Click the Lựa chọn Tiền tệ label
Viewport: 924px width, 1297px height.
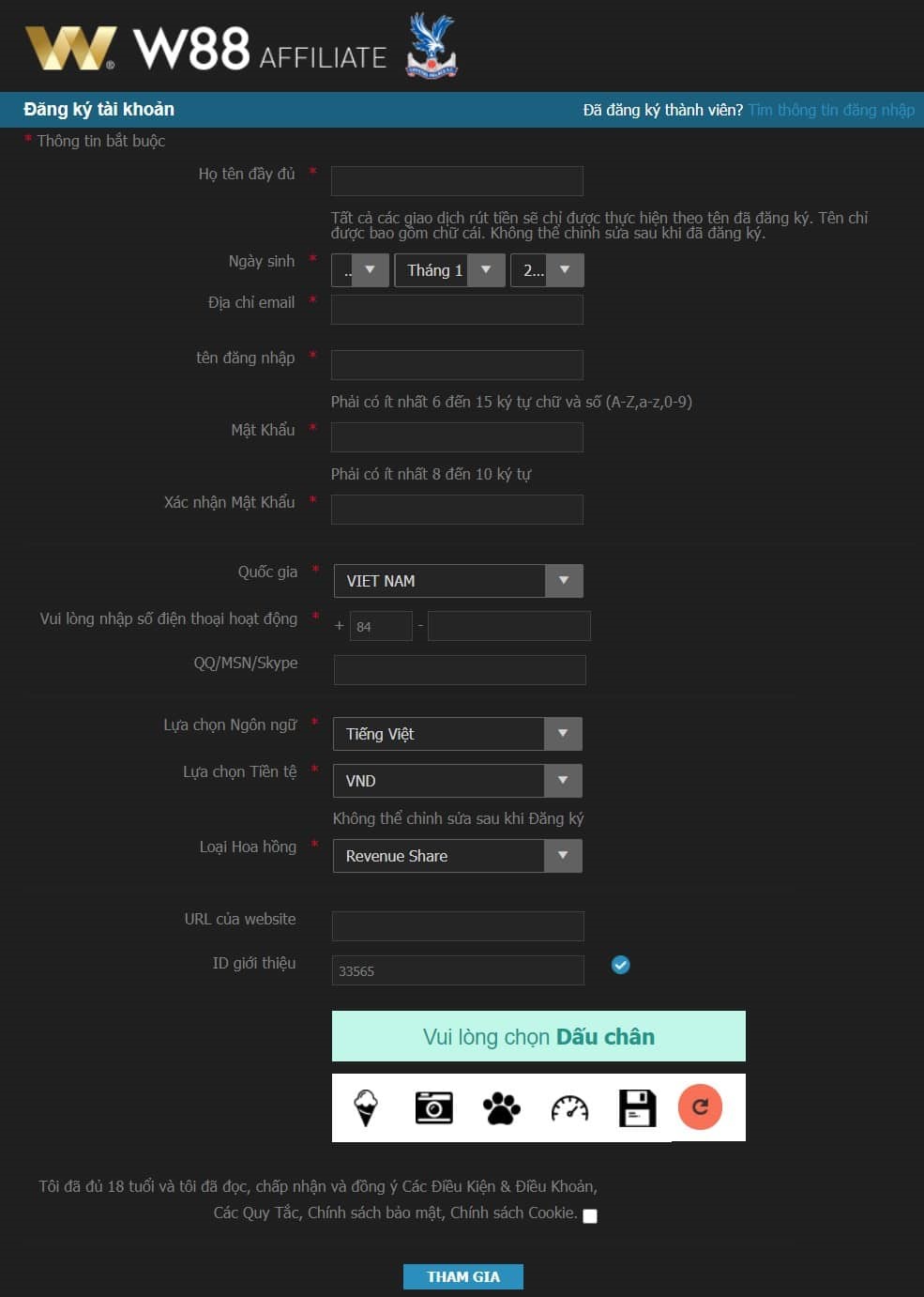[x=240, y=771]
